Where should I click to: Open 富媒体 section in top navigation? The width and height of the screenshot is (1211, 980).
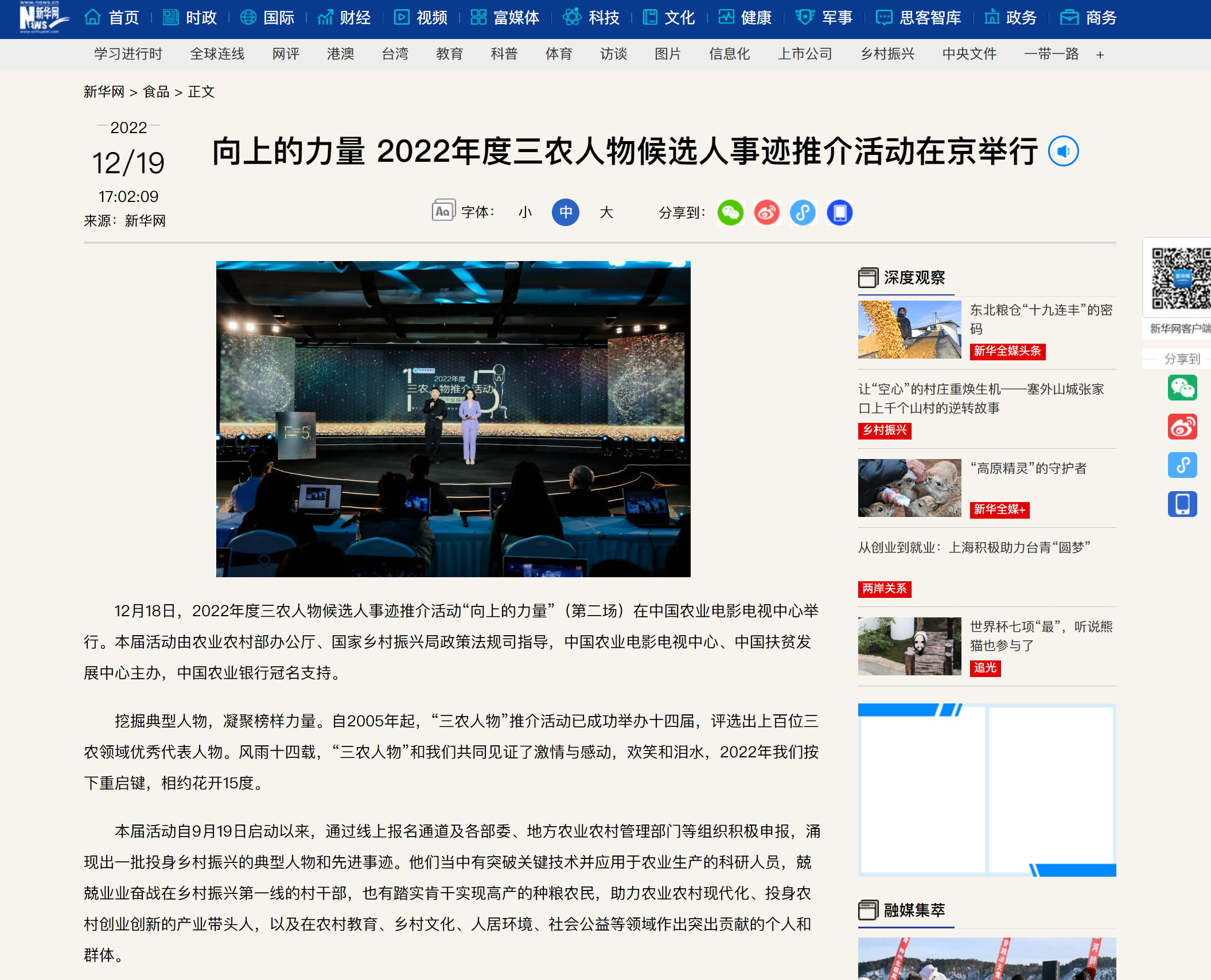[505, 18]
